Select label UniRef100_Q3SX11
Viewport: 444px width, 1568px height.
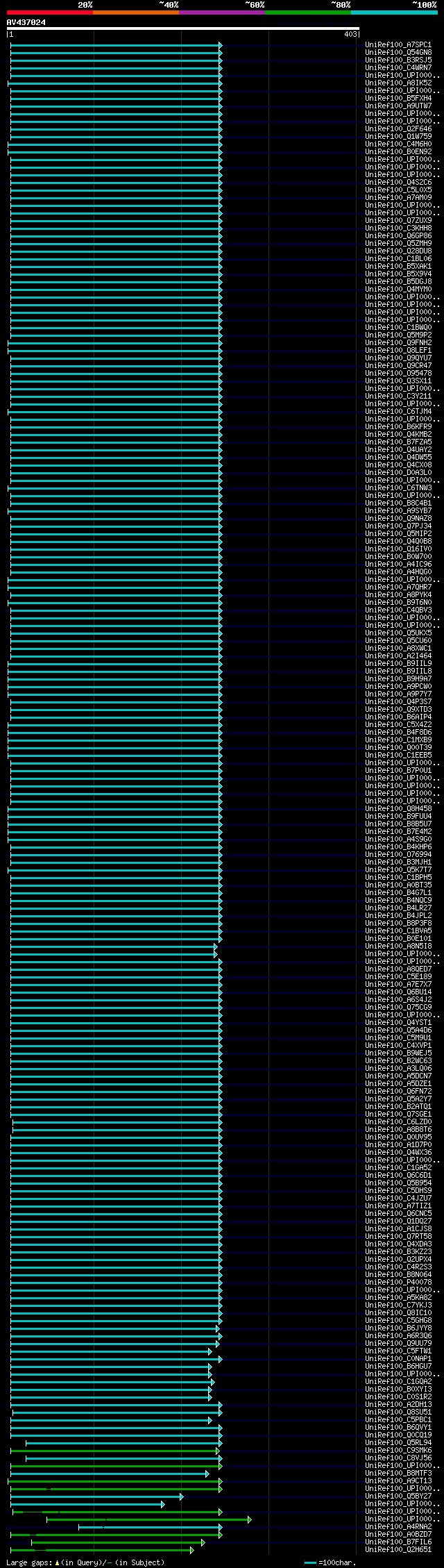(x=398, y=381)
